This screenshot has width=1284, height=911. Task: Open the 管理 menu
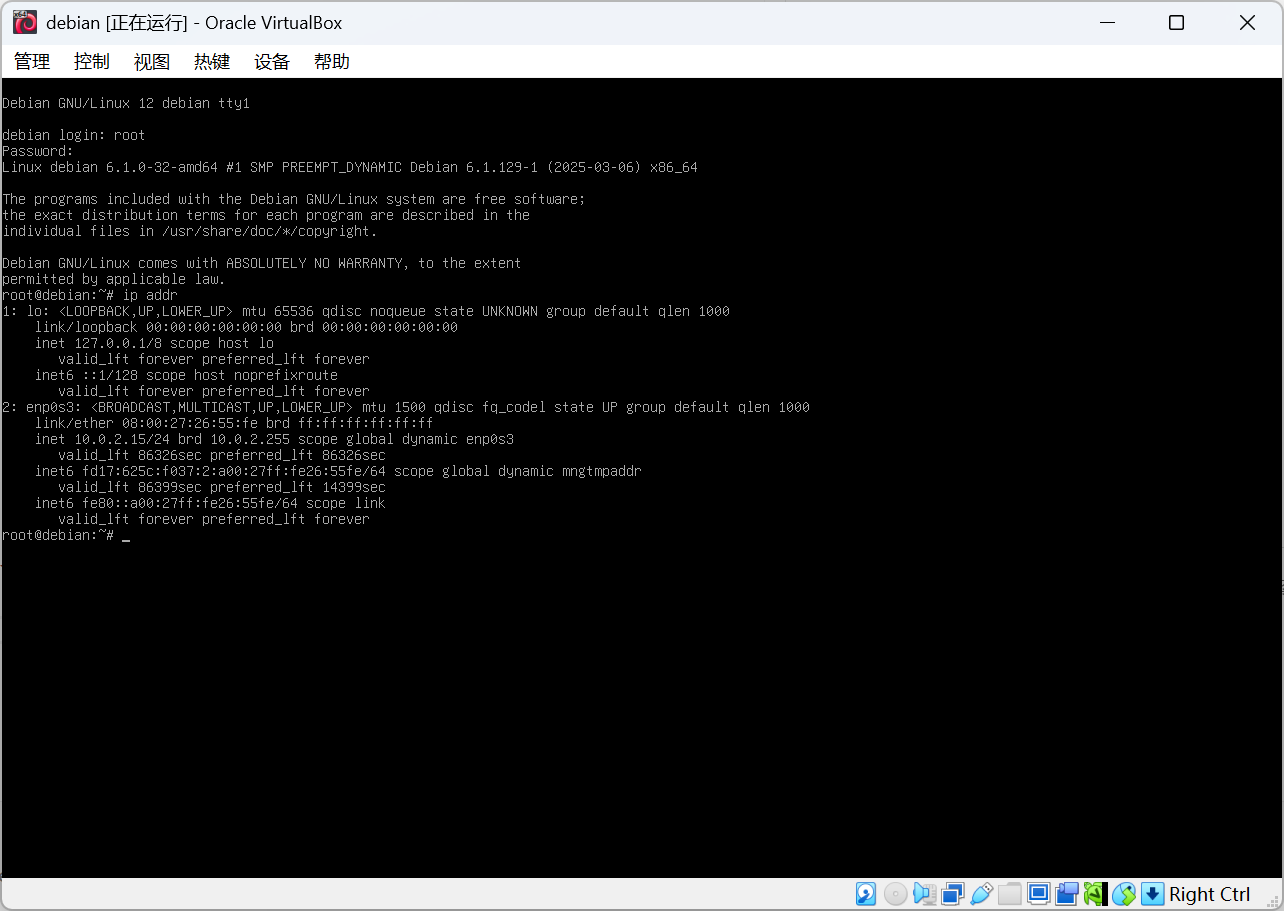(32, 62)
